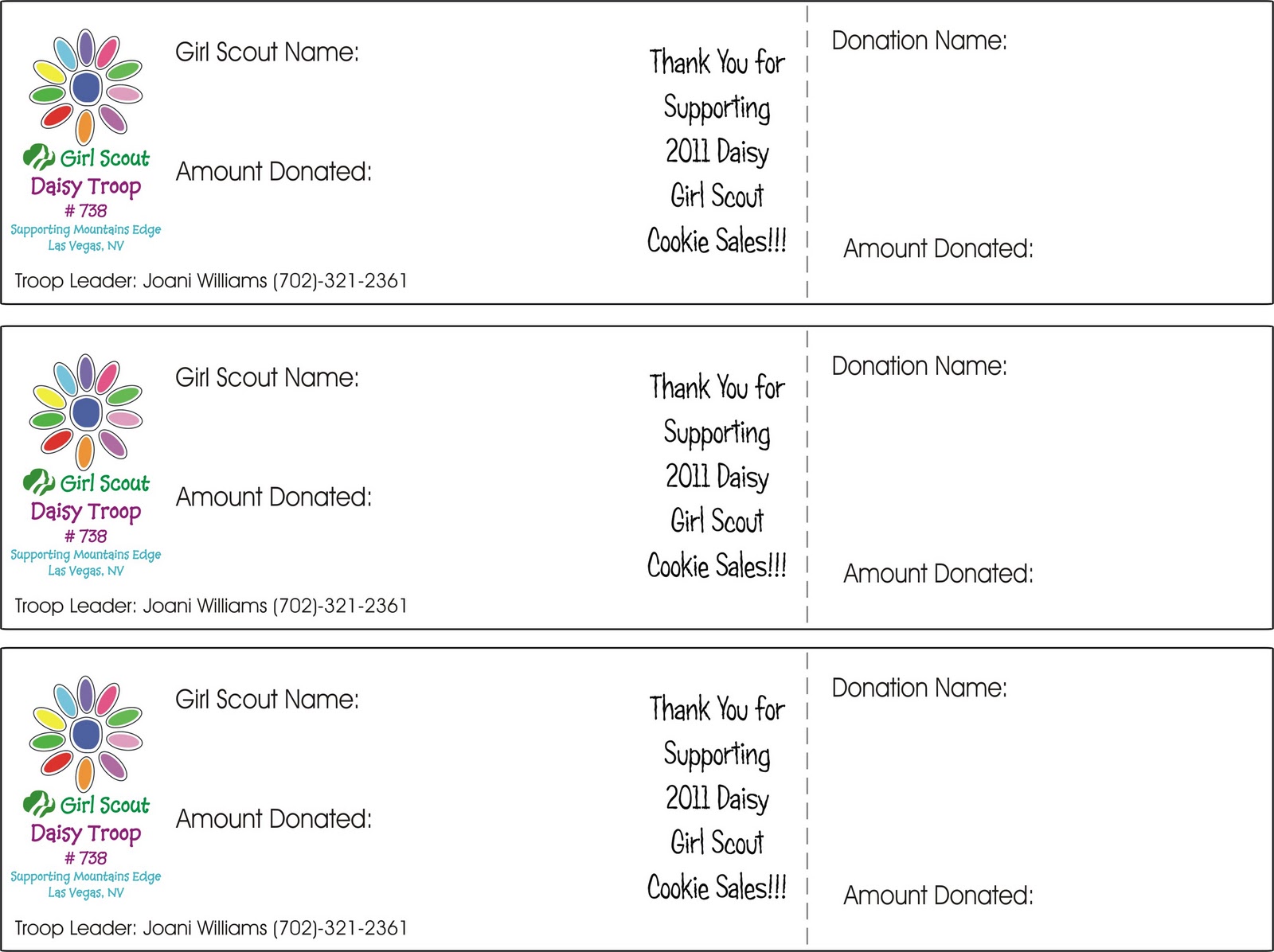Click the daisy flower logo on the third ticket

85,734
